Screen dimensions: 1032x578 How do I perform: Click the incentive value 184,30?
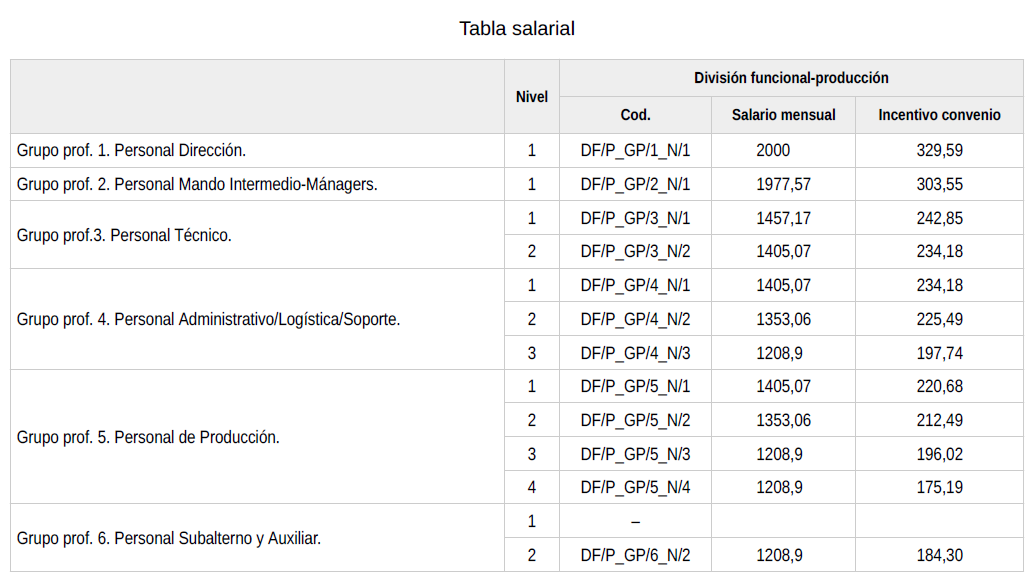[939, 555]
